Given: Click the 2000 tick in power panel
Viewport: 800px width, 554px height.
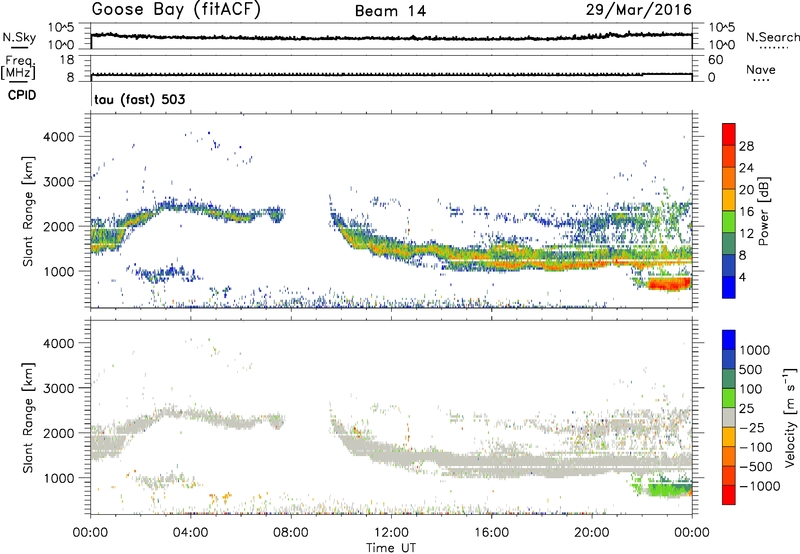Looking at the screenshot, I should pyautogui.click(x=58, y=226).
